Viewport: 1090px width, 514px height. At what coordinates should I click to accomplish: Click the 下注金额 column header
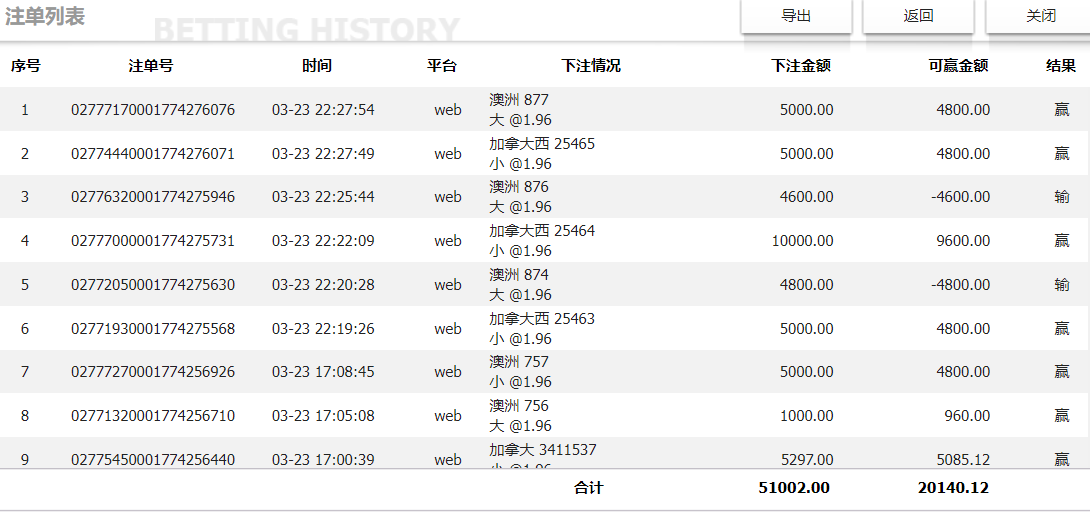click(x=801, y=66)
